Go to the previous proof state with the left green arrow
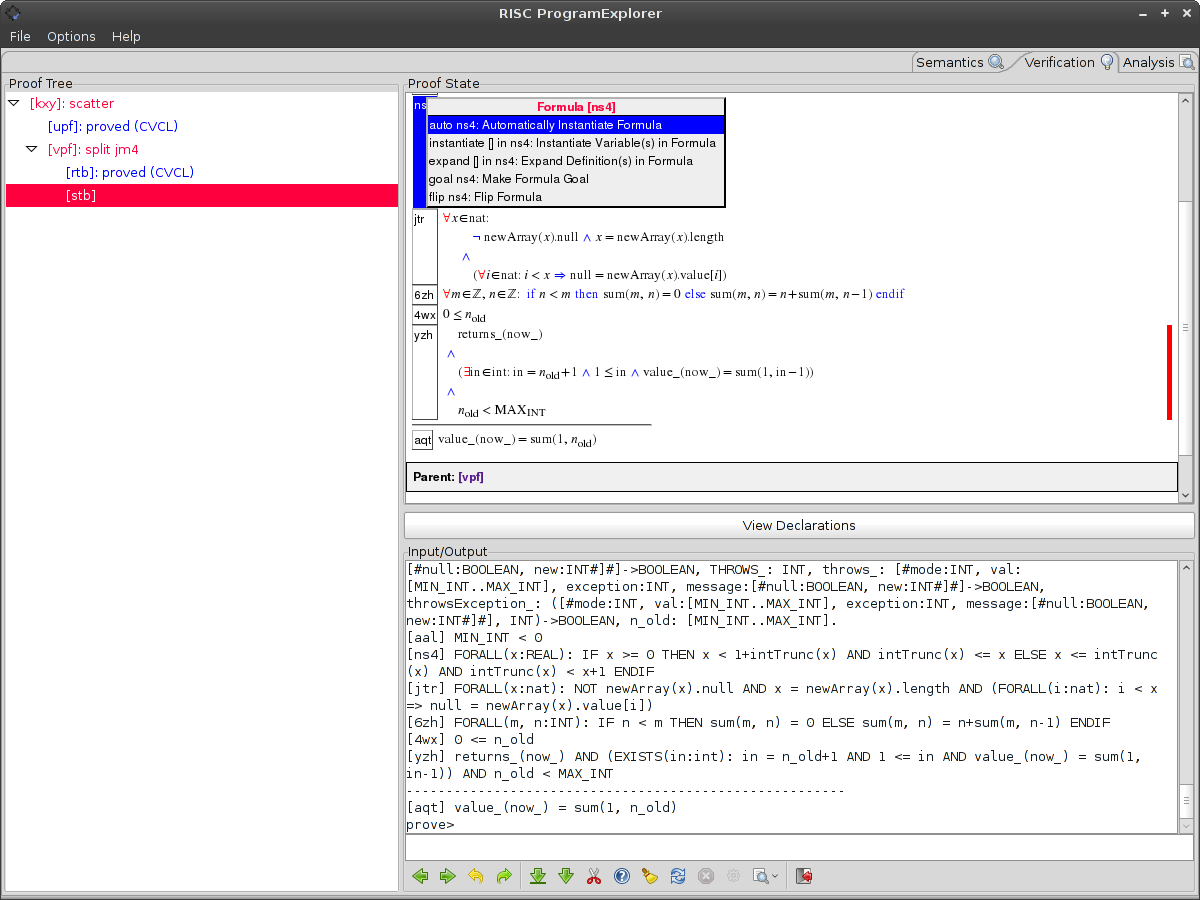The width and height of the screenshot is (1200, 900). (x=420, y=876)
